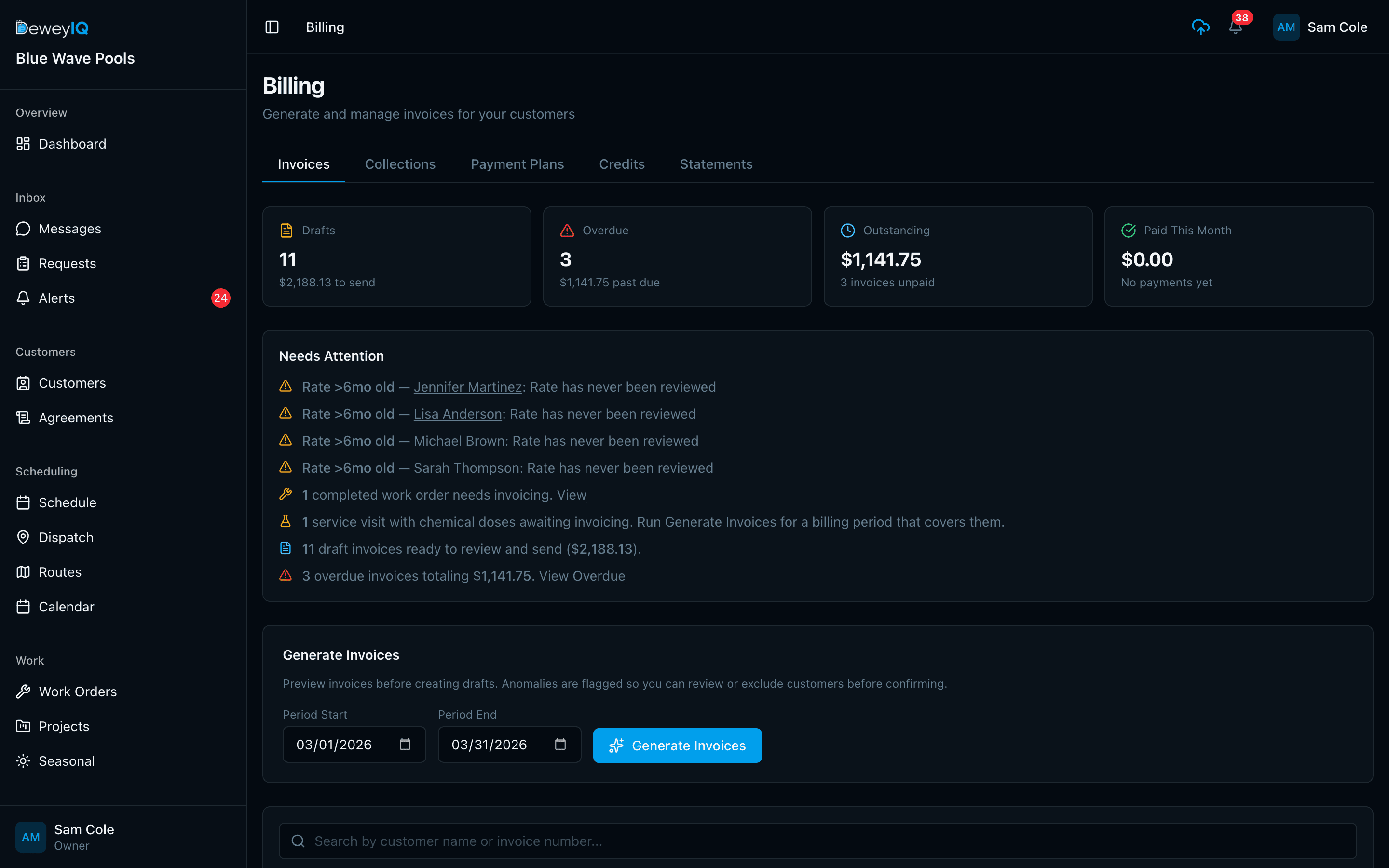The width and height of the screenshot is (1389, 868).
Task: Select the Routes map icon
Action: (23, 572)
